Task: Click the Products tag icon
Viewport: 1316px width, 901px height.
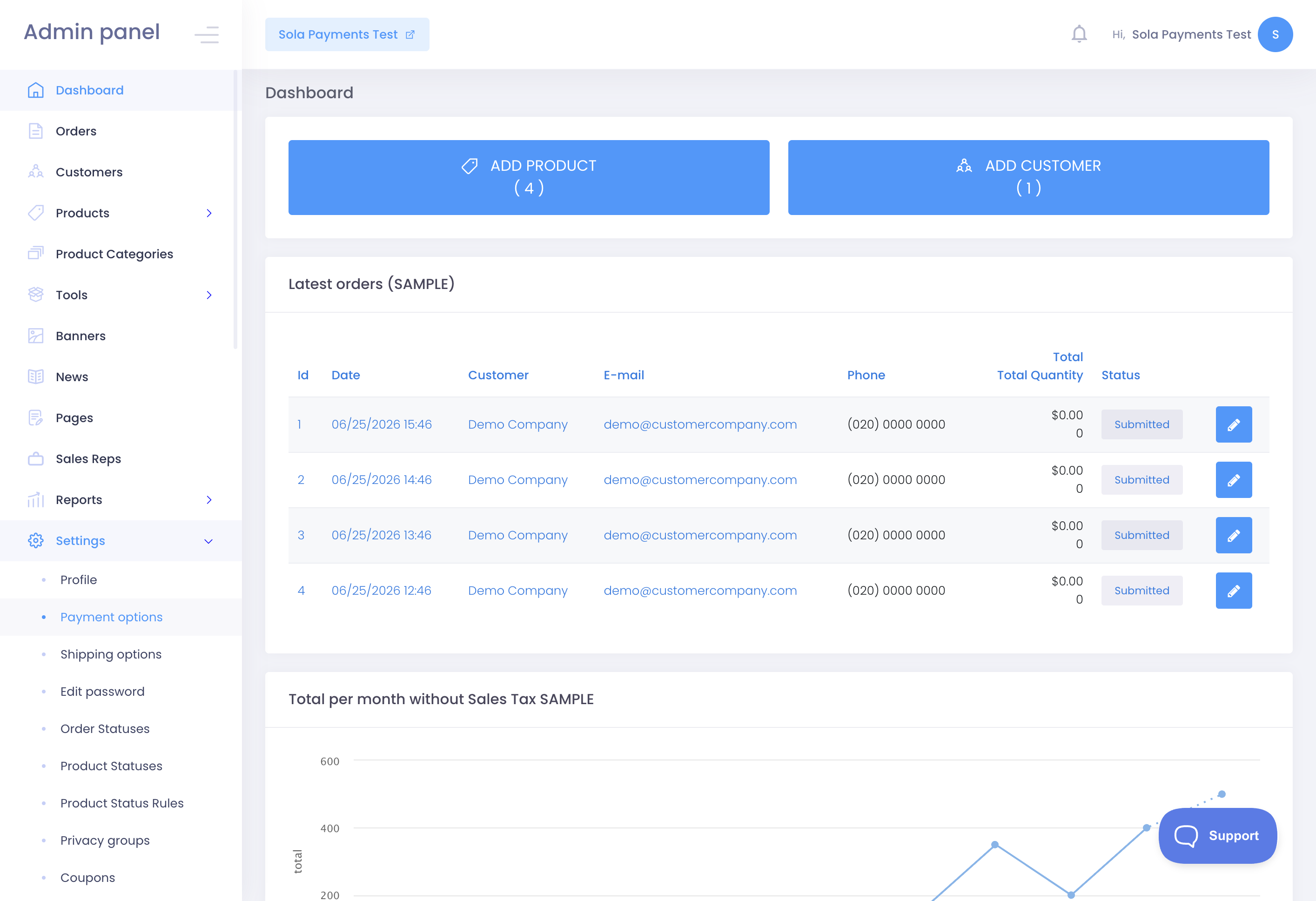Action: [36, 213]
